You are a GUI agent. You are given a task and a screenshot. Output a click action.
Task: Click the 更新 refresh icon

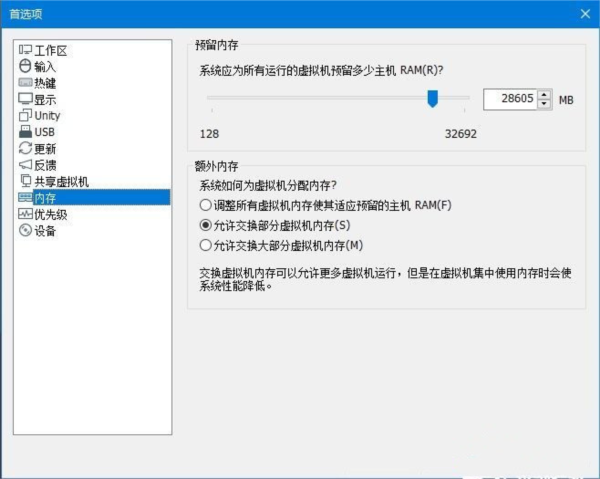tap(25, 148)
